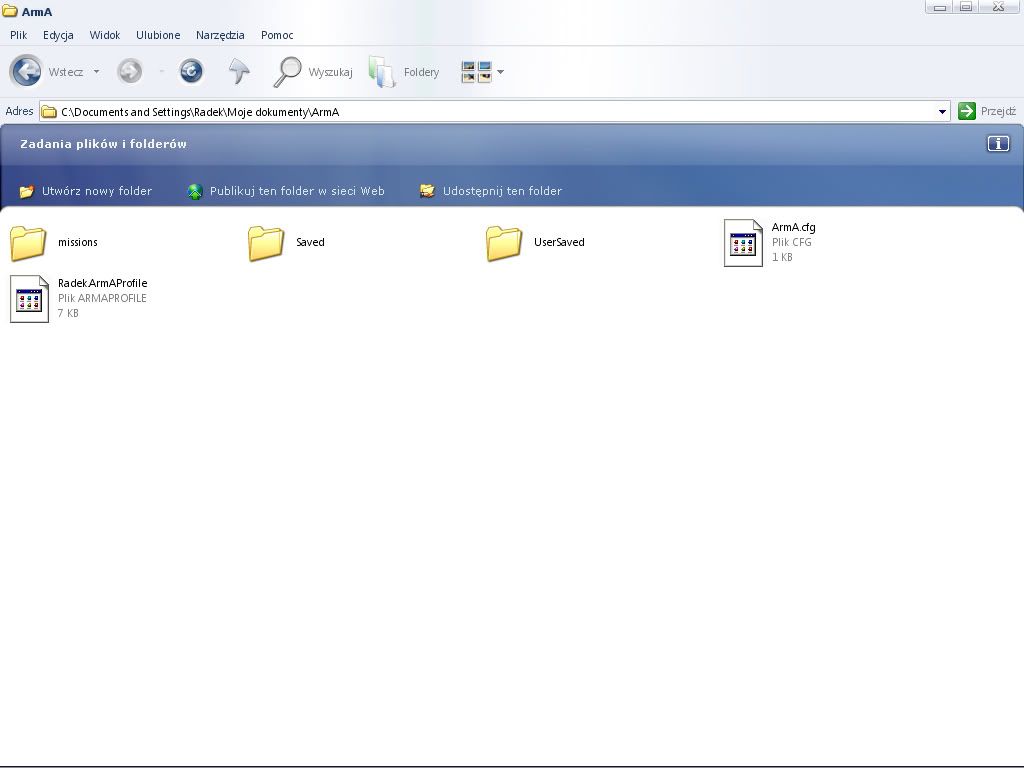
Task: Open the Widok menu
Action: (x=104, y=35)
